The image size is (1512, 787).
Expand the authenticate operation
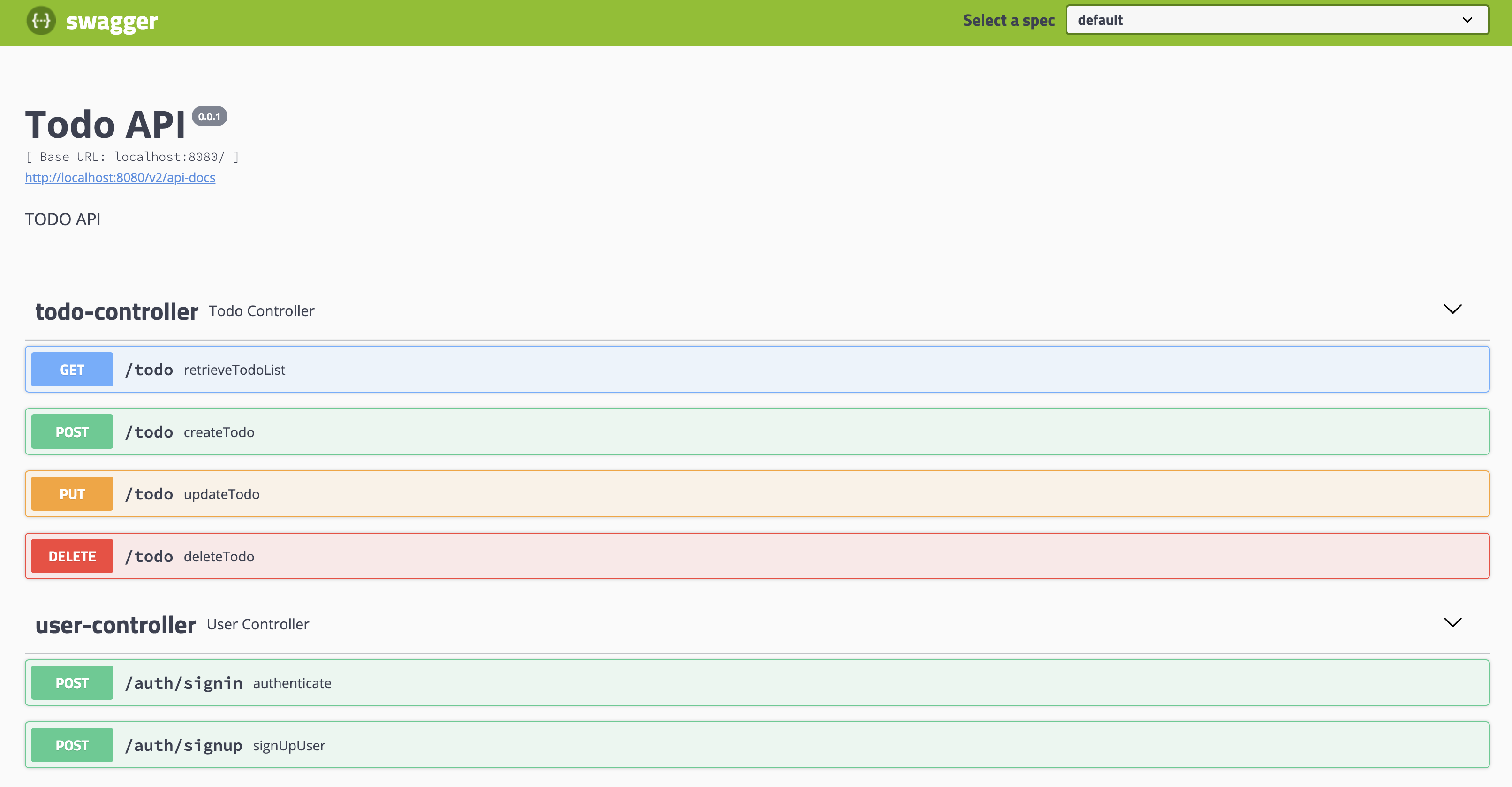pos(704,682)
